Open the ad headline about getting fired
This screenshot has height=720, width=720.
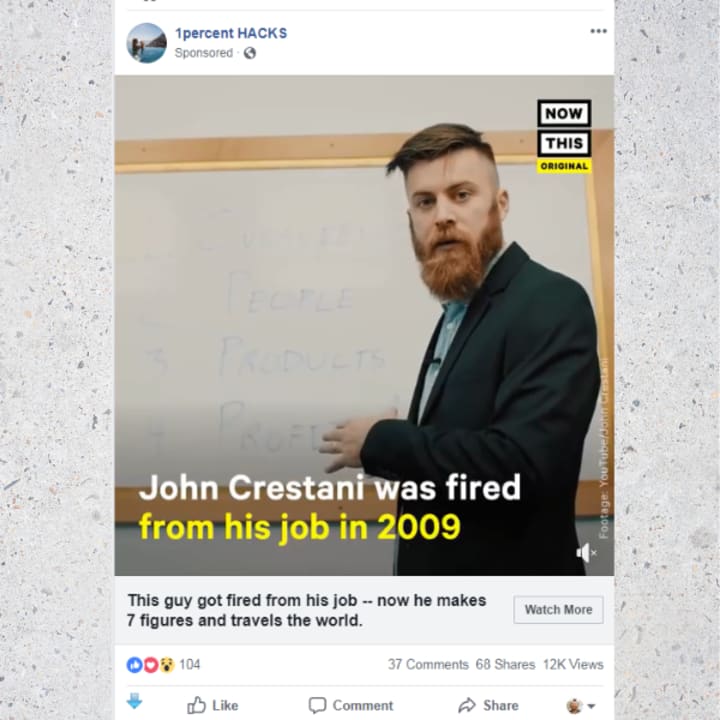coord(306,610)
